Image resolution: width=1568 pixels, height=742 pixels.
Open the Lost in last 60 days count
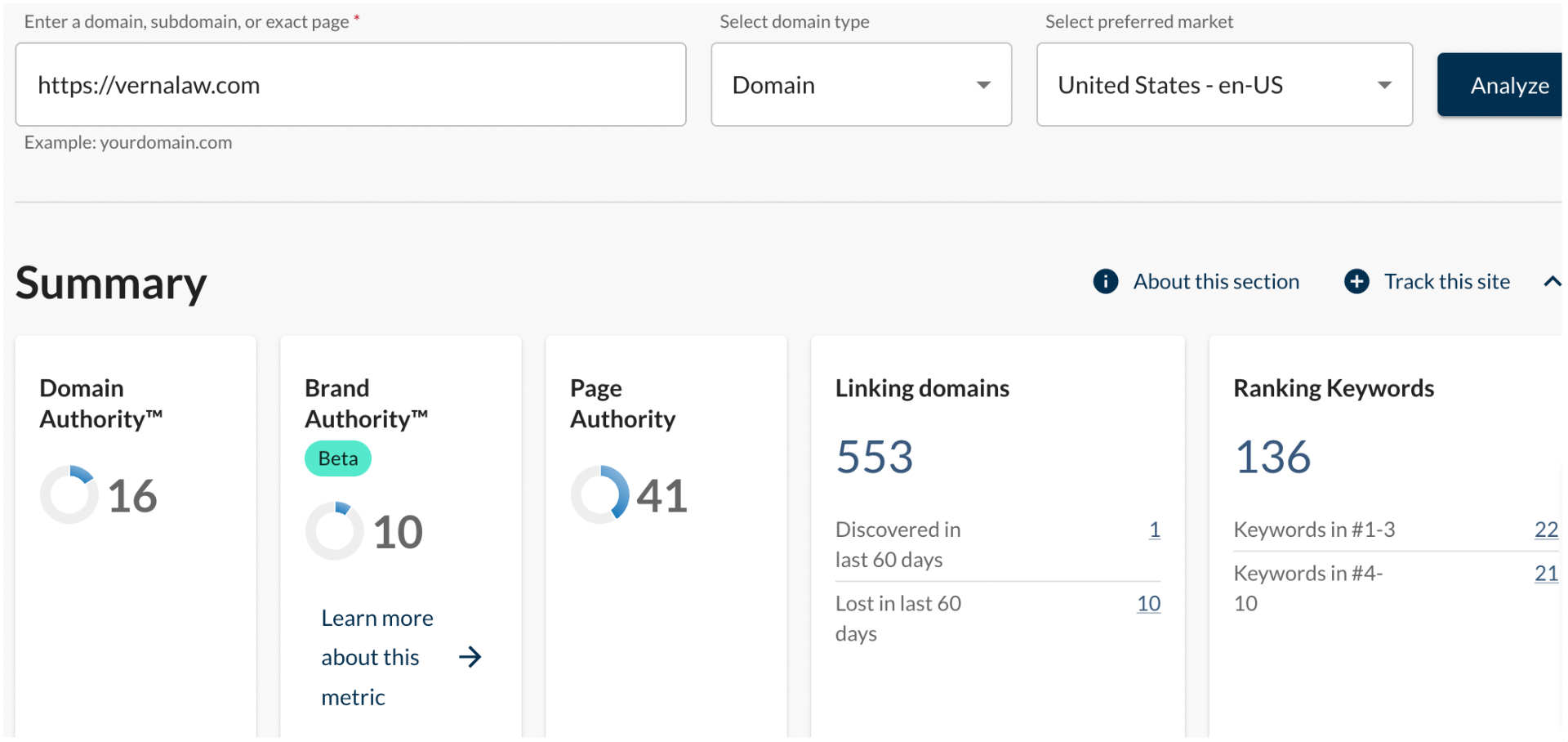[x=1148, y=603]
